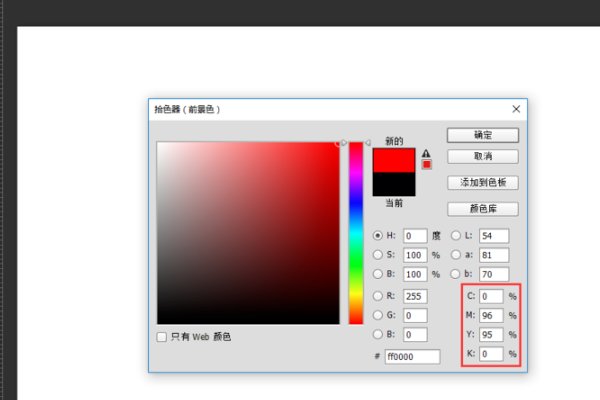
Task: Click the vertical rainbow hue slider
Action: [x=355, y=232]
